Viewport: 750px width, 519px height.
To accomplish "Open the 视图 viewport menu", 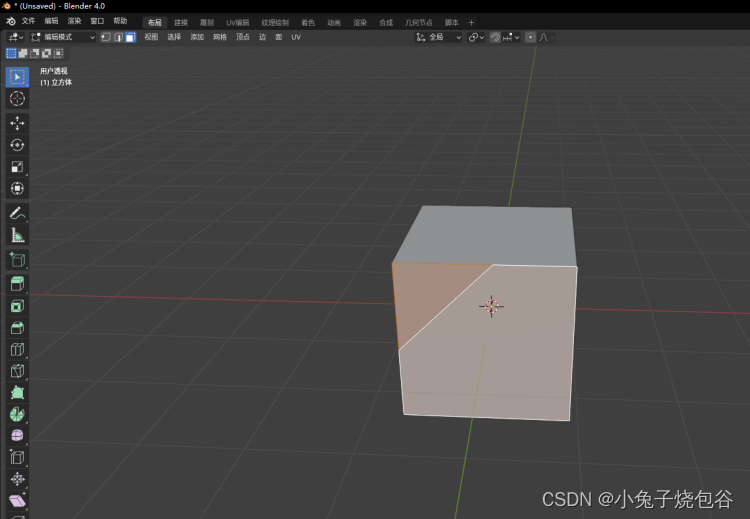I will [x=151, y=37].
